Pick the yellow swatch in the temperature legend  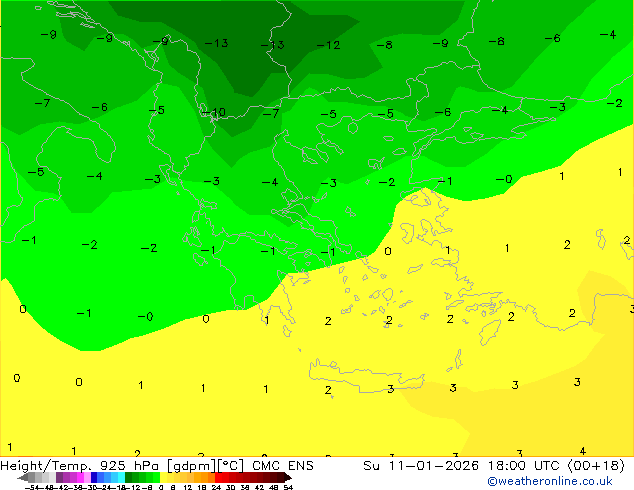pyautogui.click(x=163, y=477)
